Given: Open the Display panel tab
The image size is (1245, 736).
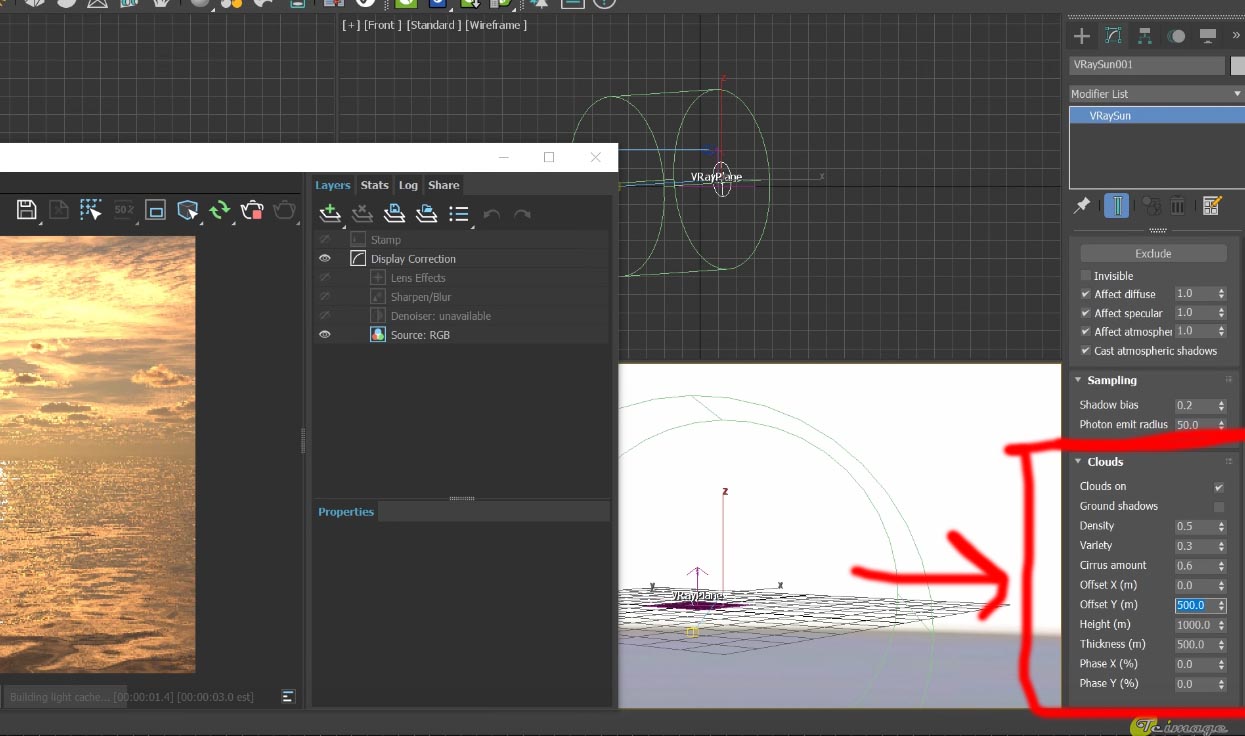Looking at the screenshot, I should click(1208, 36).
